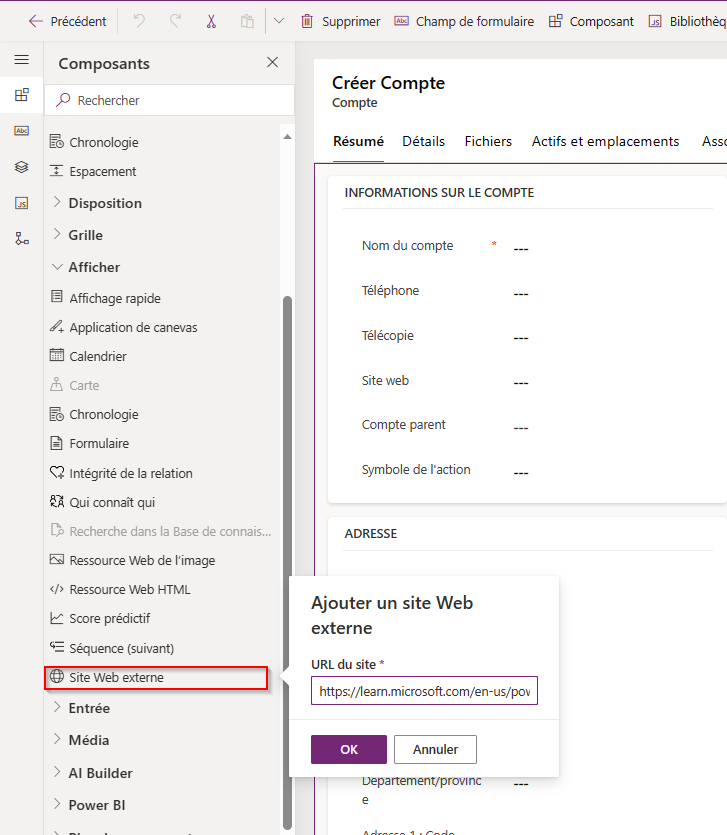Screen dimensions: 727x835
Task: Click Champ de formulaire toolbar button
Action: coord(464,21)
